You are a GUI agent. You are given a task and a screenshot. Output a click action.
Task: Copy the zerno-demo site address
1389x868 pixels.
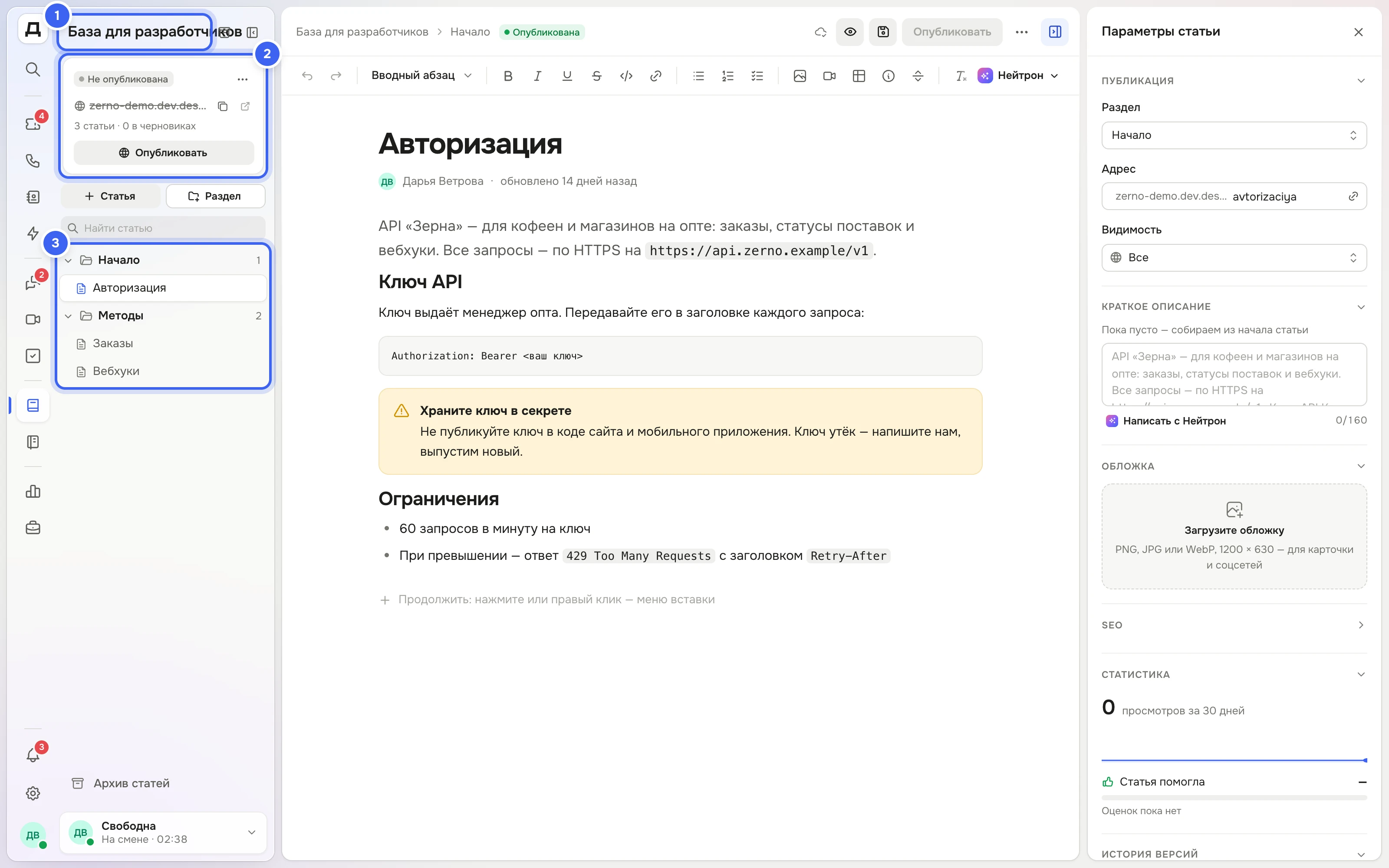(223, 106)
